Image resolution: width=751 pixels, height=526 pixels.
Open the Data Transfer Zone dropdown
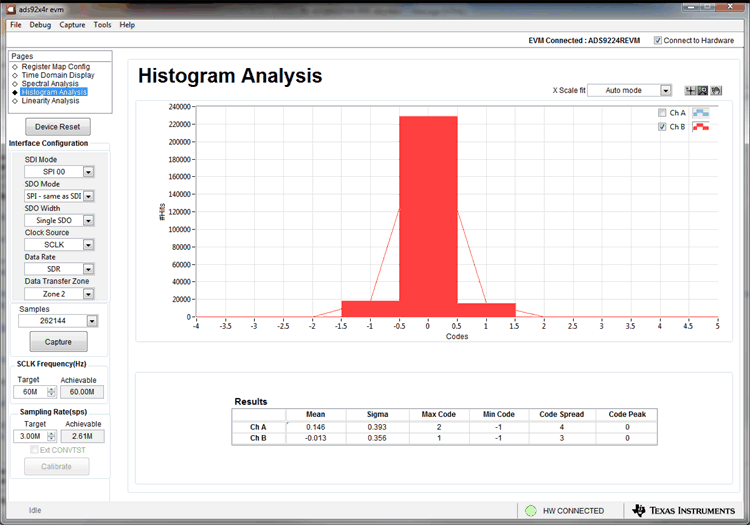click(x=89, y=294)
